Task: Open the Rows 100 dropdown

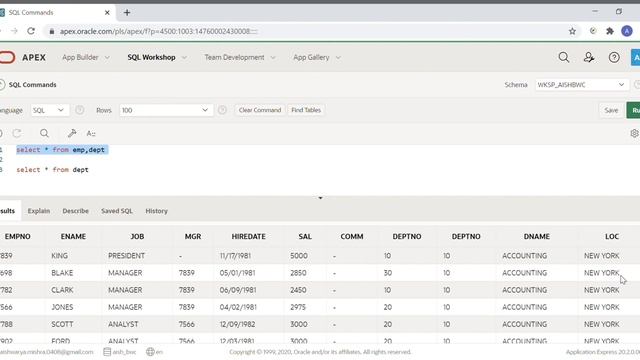Action: click(x=166, y=110)
